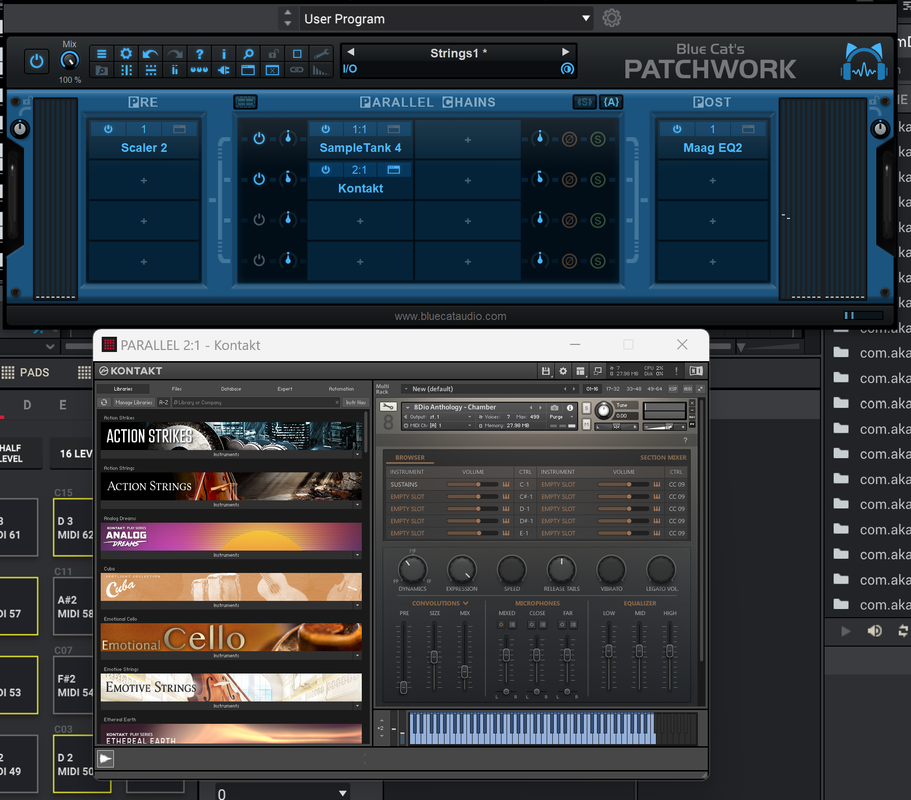Open Kontakt options gear icon
The image size is (911, 800).
click(x=563, y=371)
